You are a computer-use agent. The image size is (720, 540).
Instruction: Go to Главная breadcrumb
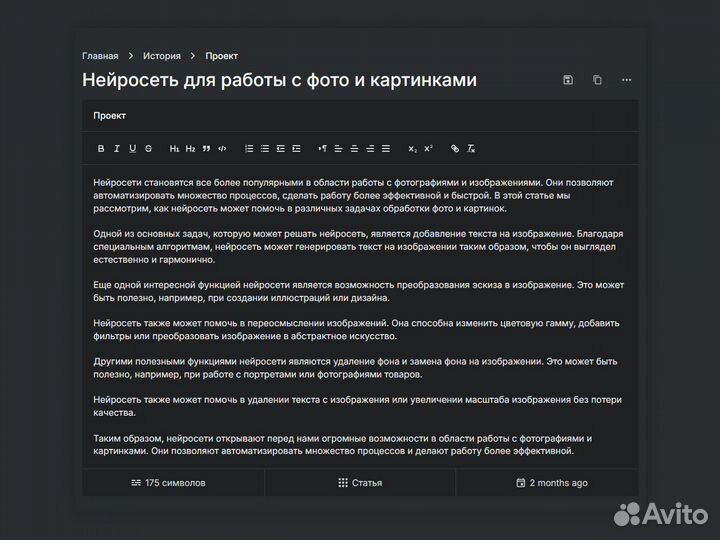tap(100, 56)
